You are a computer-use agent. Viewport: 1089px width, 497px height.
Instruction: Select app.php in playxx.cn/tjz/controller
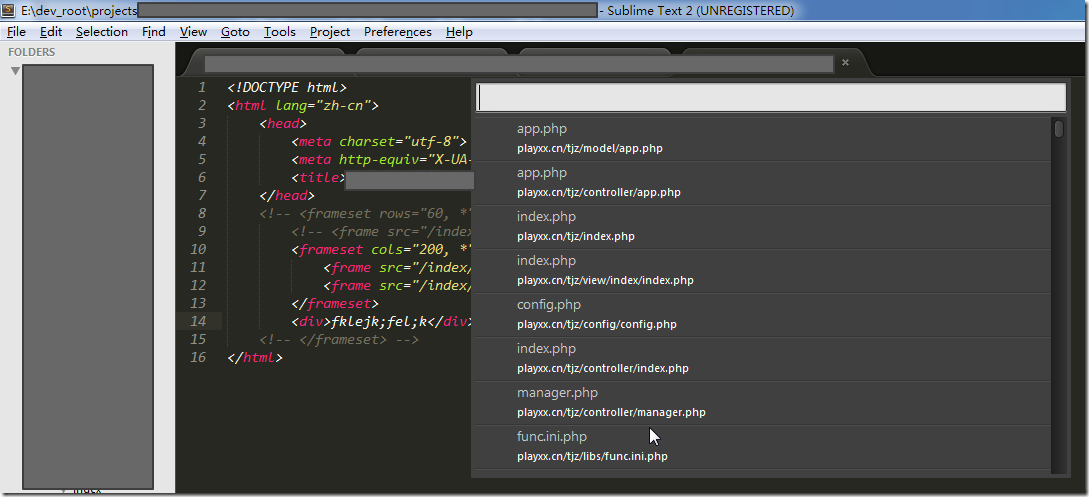tap(763, 183)
